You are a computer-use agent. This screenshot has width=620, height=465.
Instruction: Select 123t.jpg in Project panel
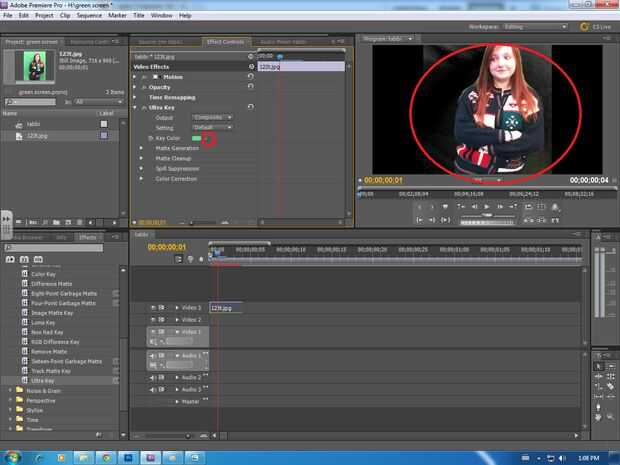[x=36, y=135]
